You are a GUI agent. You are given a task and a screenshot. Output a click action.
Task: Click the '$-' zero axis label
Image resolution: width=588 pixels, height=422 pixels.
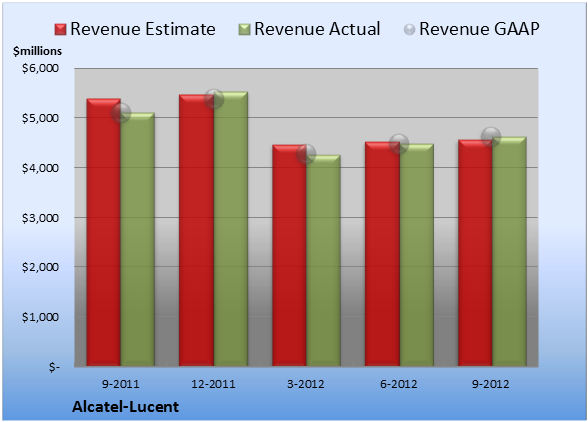click(x=54, y=367)
